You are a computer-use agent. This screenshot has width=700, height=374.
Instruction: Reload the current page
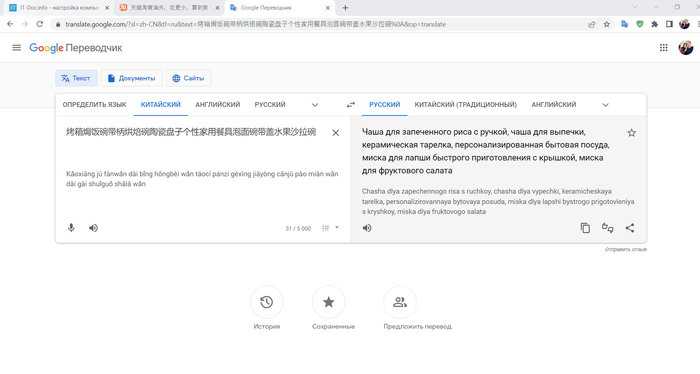(x=40, y=24)
